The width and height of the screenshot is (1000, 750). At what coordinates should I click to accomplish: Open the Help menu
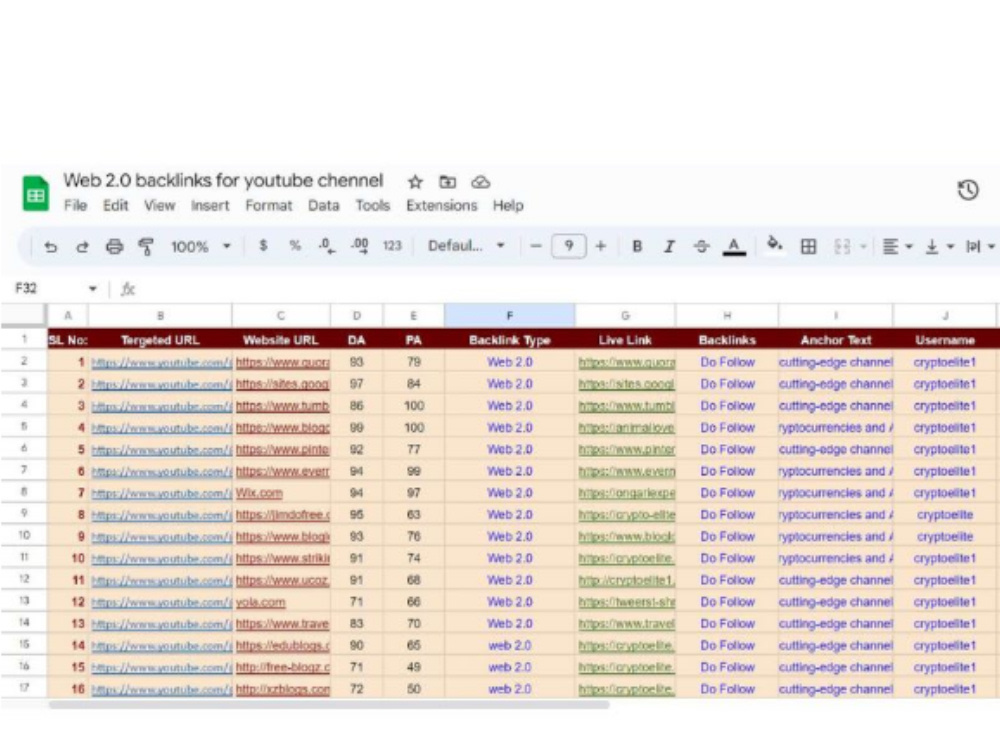pyautogui.click(x=508, y=205)
